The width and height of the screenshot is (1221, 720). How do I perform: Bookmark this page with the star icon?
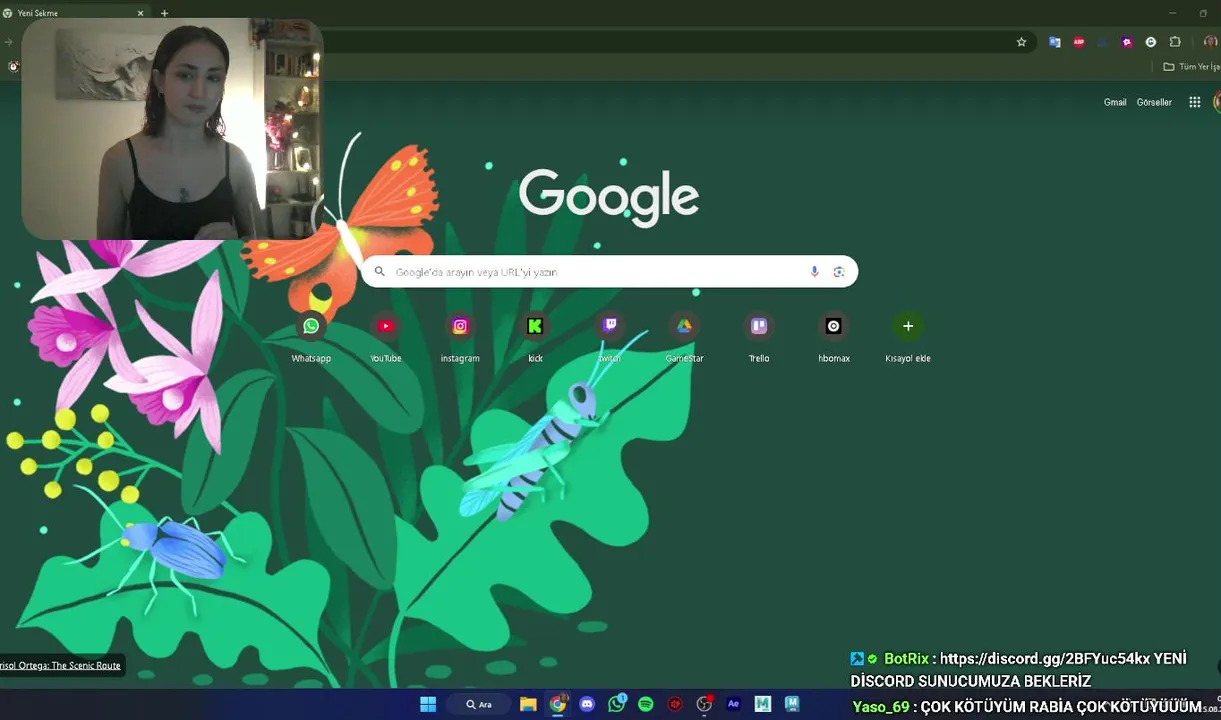click(1021, 42)
